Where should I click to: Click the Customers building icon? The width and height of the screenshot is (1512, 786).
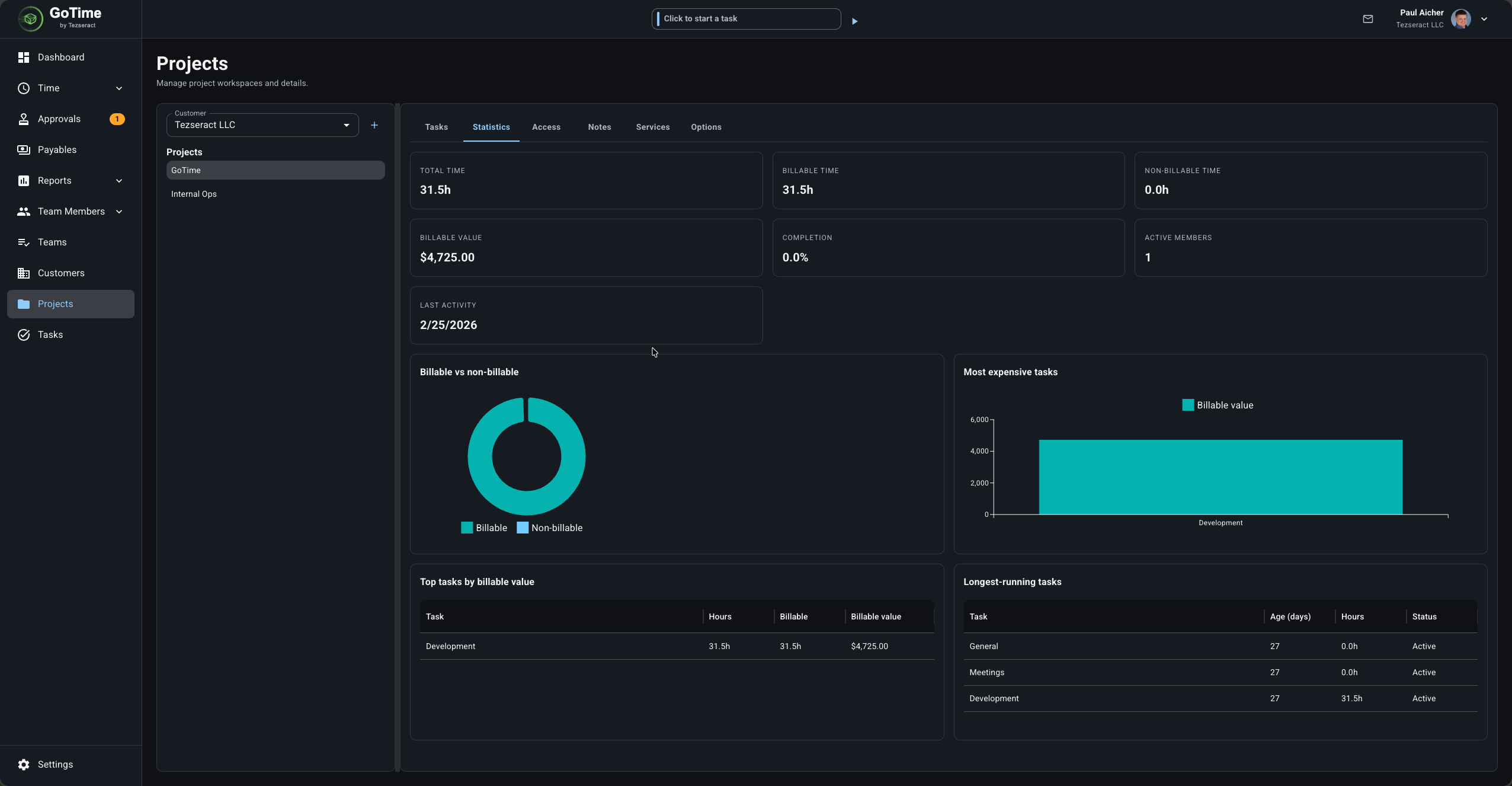pos(24,273)
